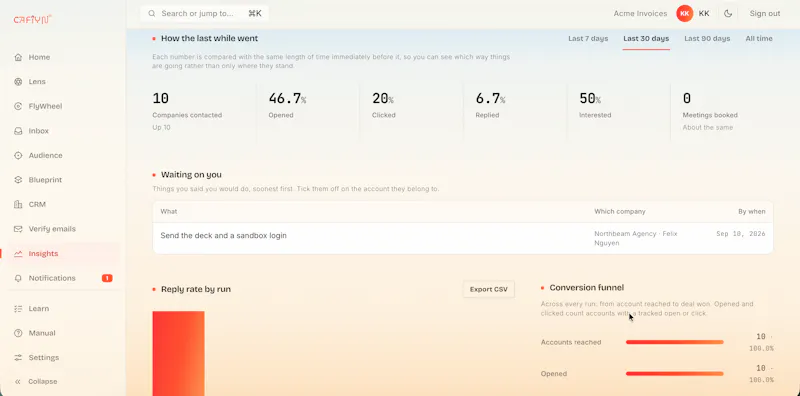
Task: Click the Inbox tray icon
Action: coord(18,131)
